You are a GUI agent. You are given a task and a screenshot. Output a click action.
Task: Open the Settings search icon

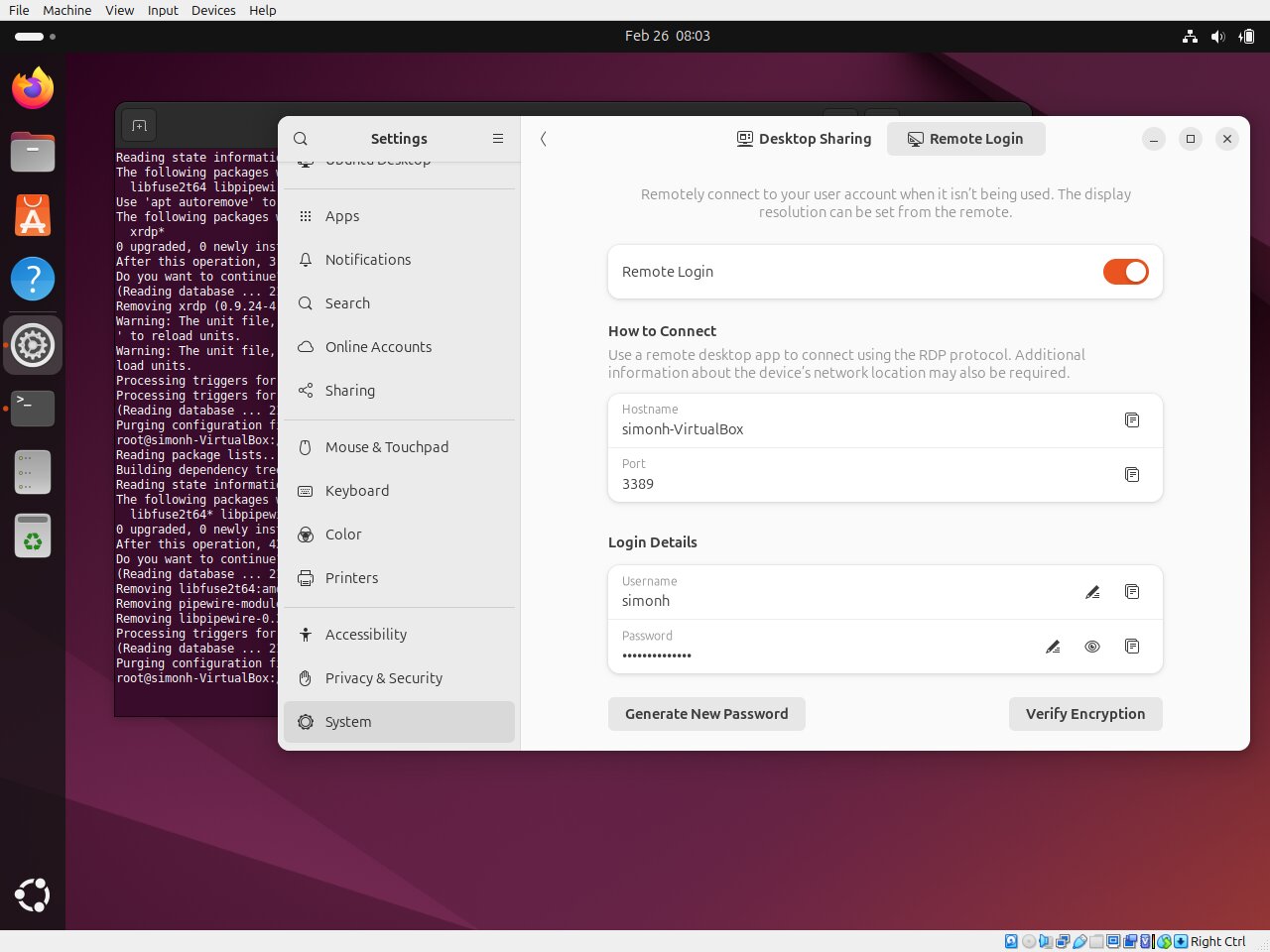click(301, 139)
